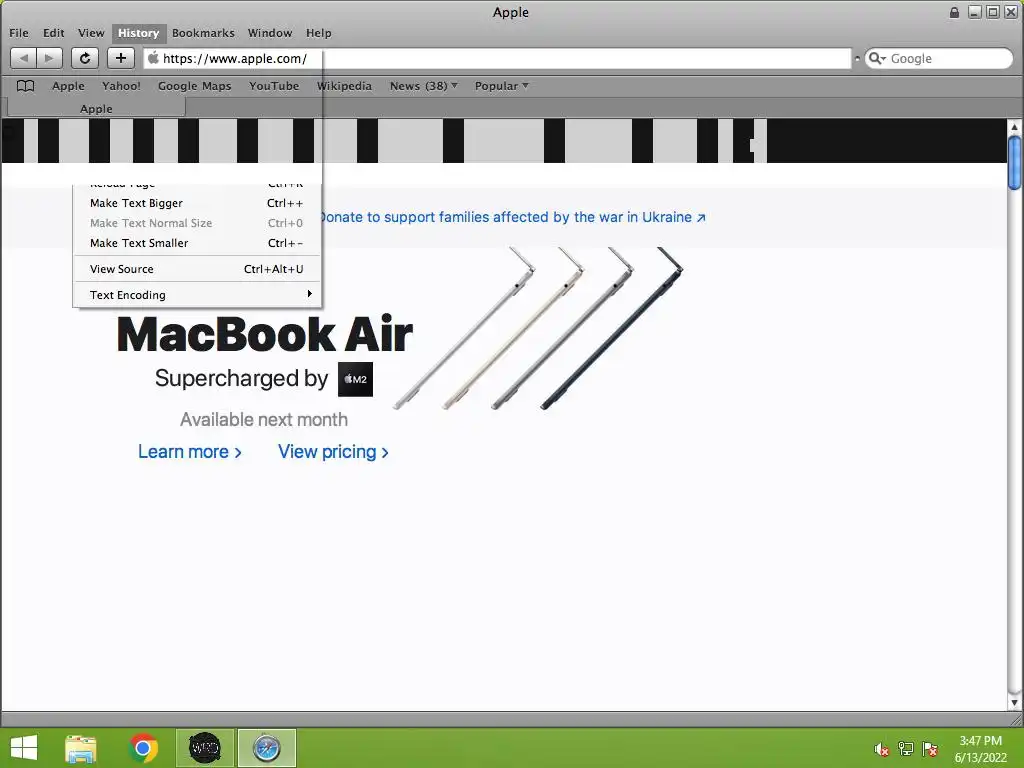
Task: Click the search magnifier icon
Action: 875,58
